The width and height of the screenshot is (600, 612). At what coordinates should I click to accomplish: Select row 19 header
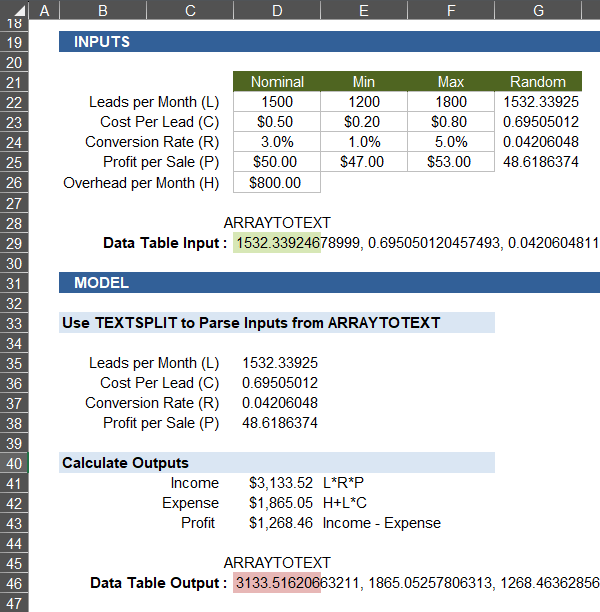point(14,42)
